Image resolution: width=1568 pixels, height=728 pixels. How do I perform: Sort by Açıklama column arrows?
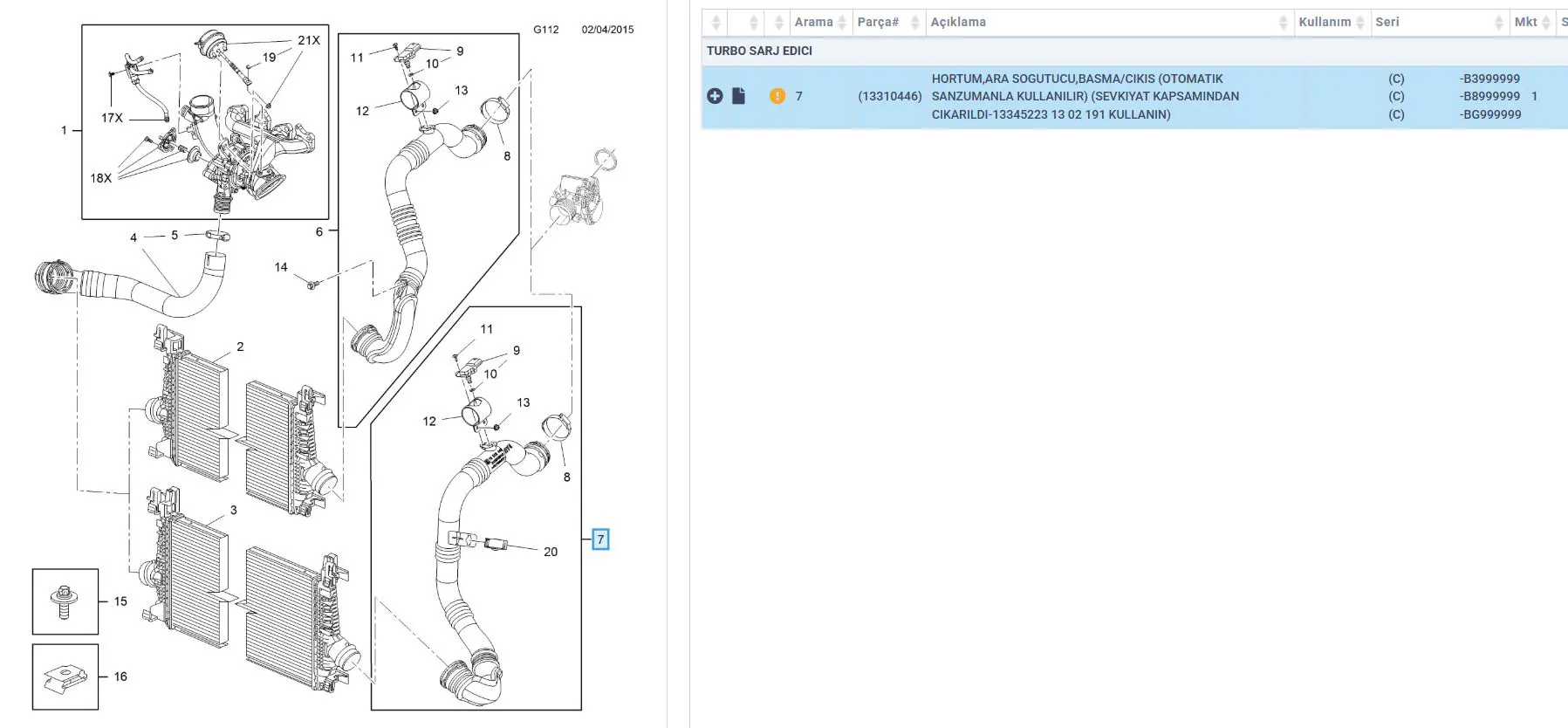pos(1283,23)
